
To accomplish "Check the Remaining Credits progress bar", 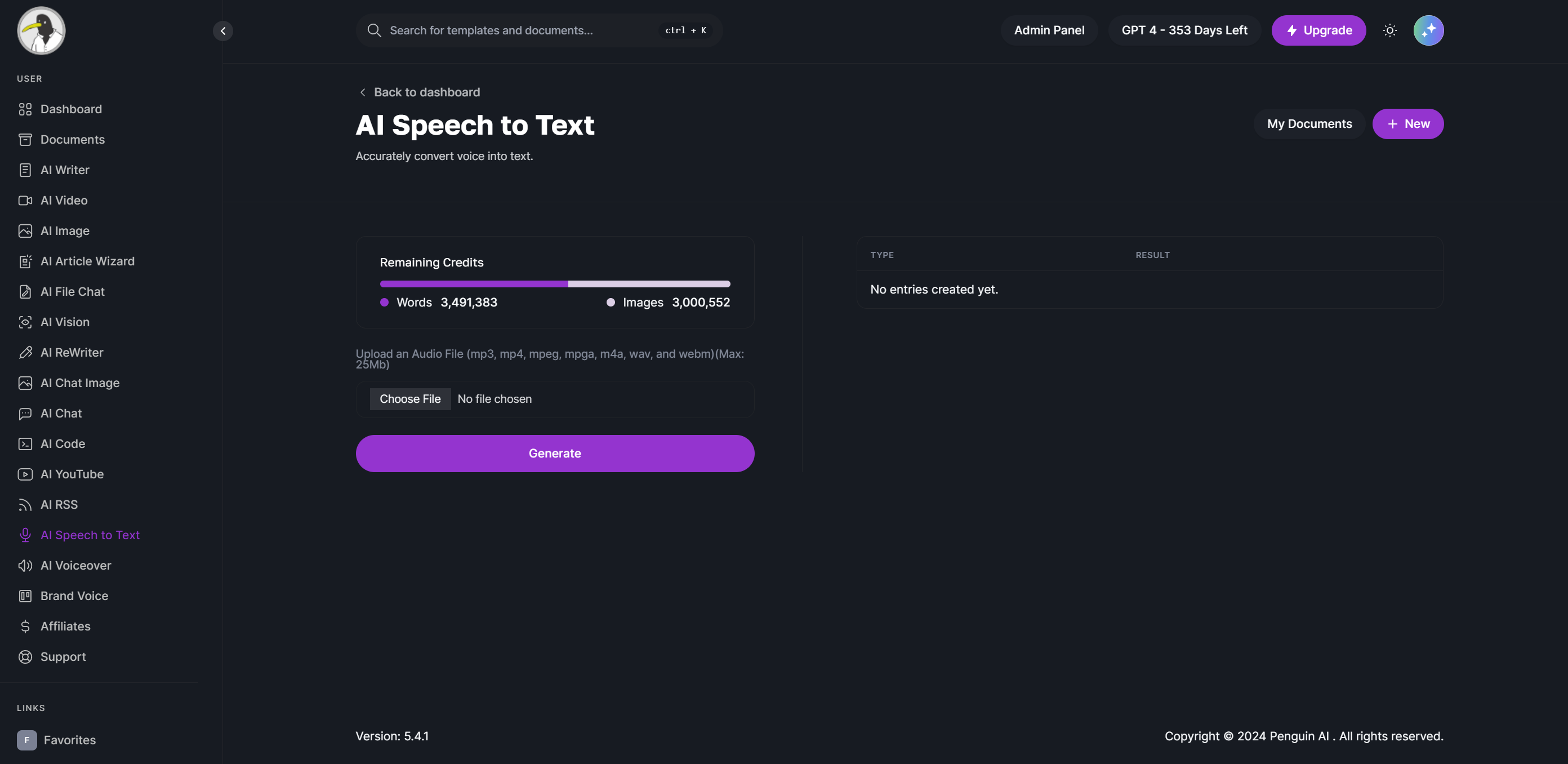I will tap(554, 283).
